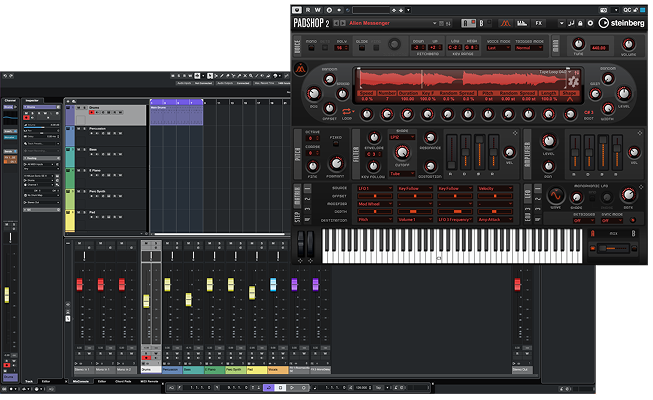Select the Object Selection arrow tool
This screenshot has height=400, width=653.
pyautogui.click(x=210, y=76)
